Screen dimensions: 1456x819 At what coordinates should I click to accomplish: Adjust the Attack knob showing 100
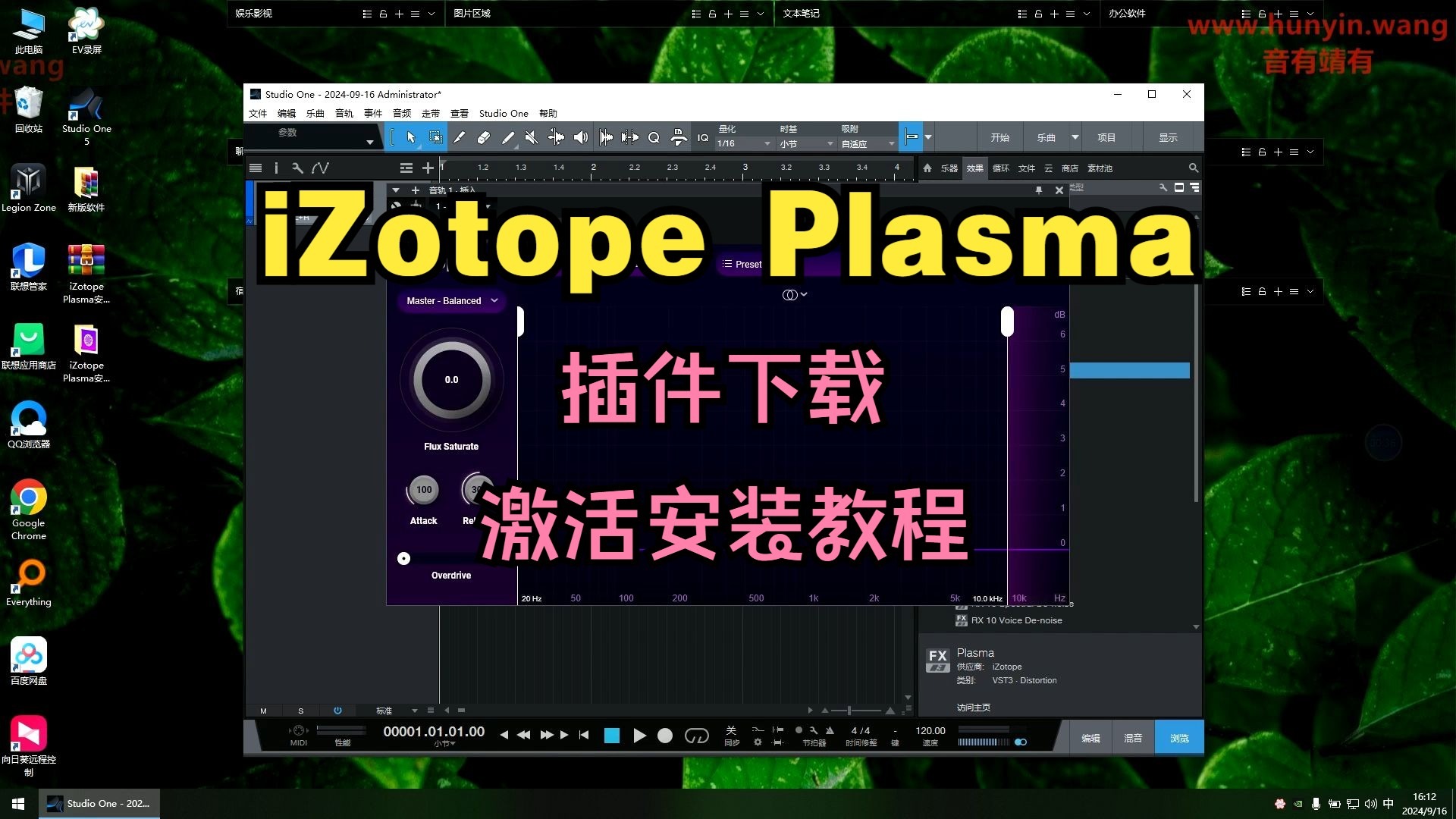click(x=424, y=490)
